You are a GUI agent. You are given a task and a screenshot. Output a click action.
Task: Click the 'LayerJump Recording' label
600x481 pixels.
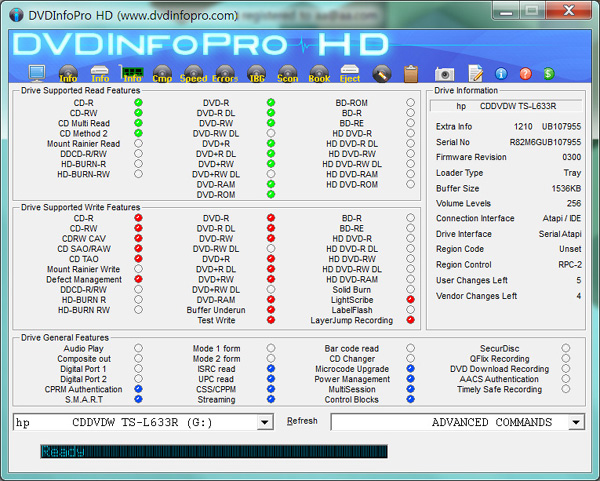352,320
